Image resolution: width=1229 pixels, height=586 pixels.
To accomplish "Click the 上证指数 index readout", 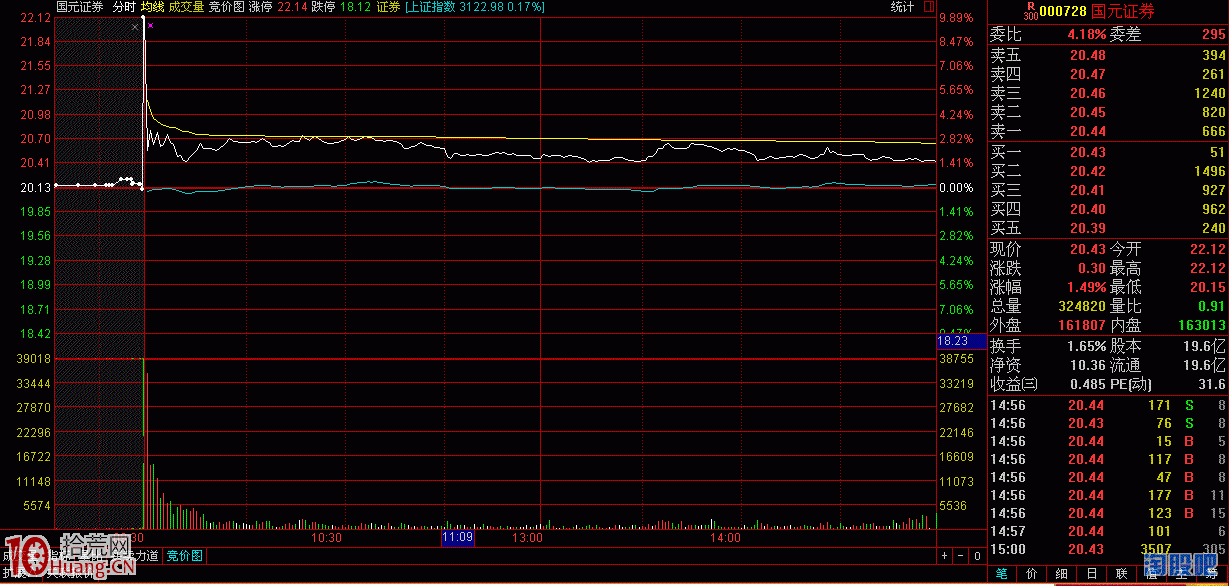I will pos(474,7).
